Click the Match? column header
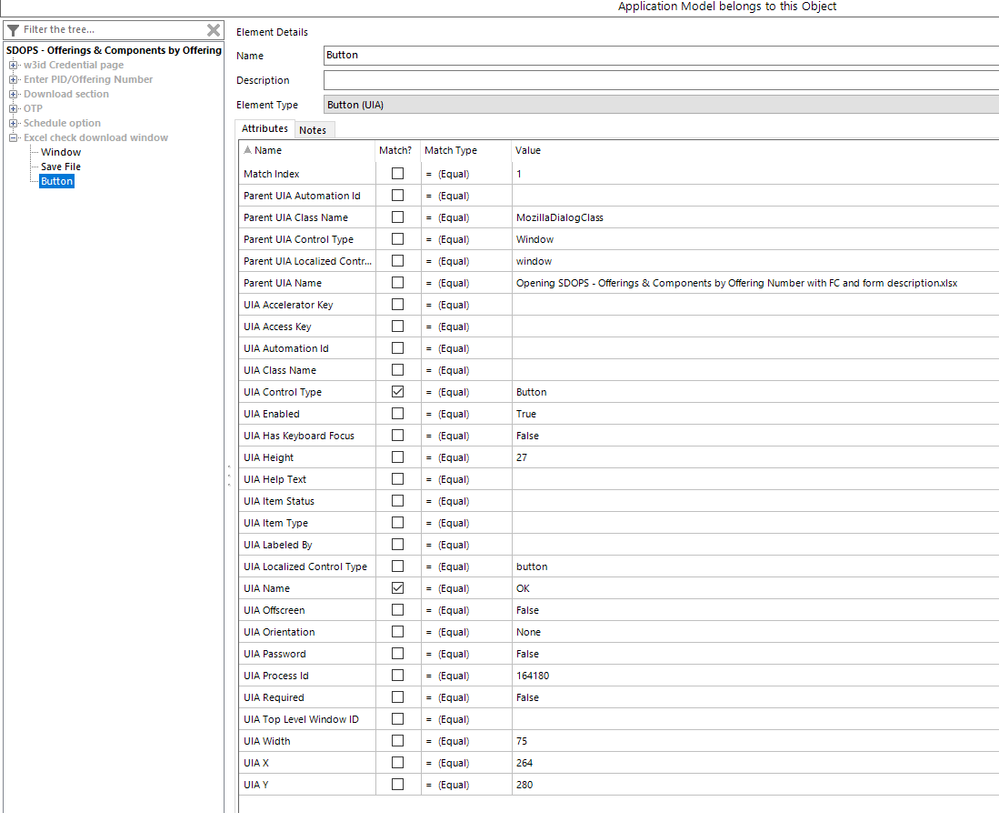The width and height of the screenshot is (999, 813). (398, 150)
